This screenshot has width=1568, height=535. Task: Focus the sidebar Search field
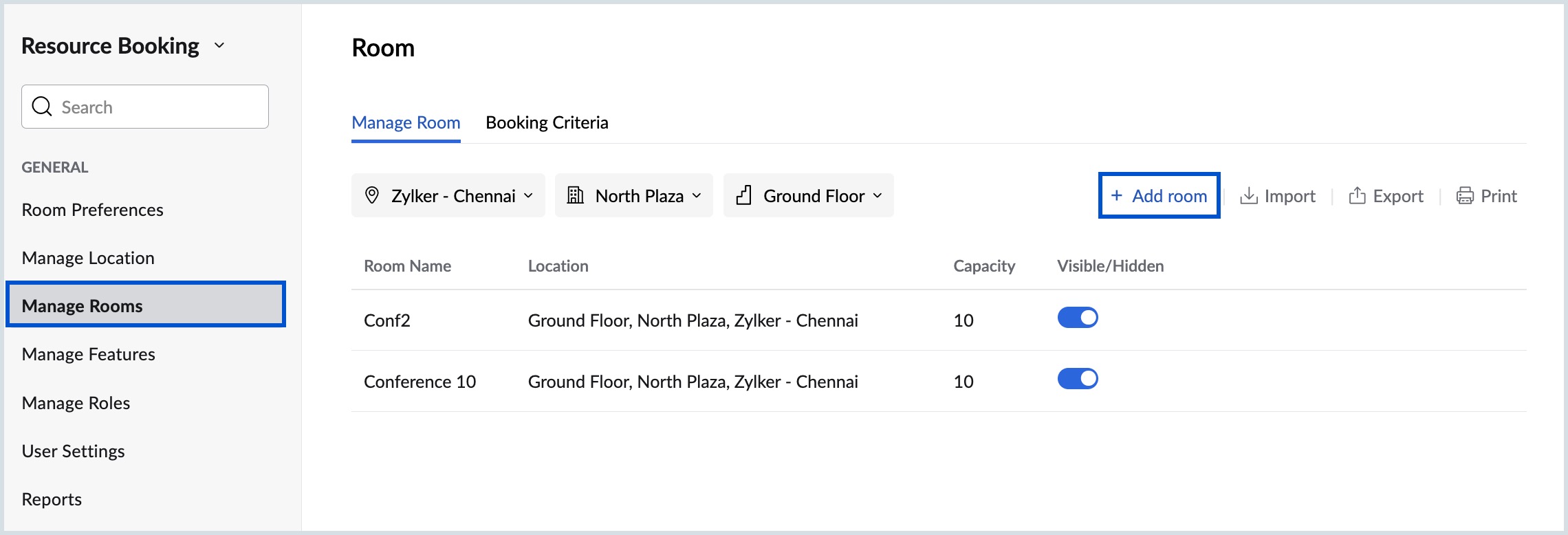(158, 107)
